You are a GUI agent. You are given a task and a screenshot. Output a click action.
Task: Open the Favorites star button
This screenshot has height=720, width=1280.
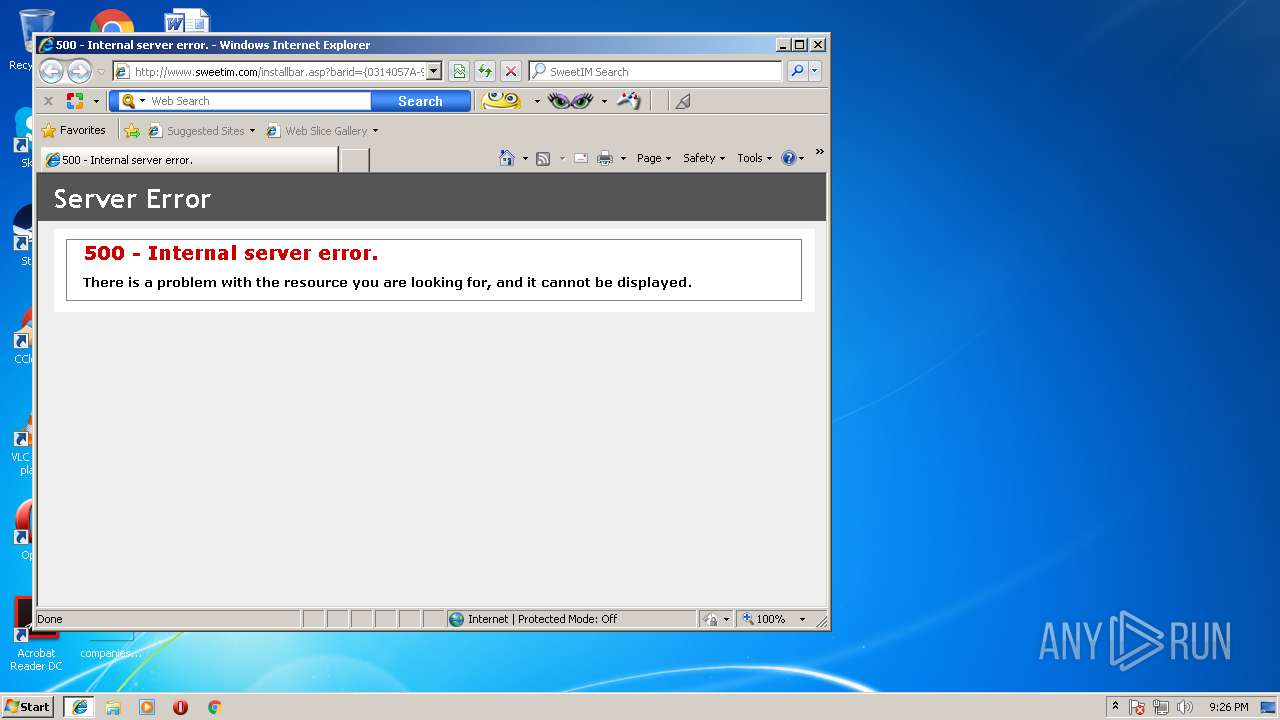(x=73, y=130)
